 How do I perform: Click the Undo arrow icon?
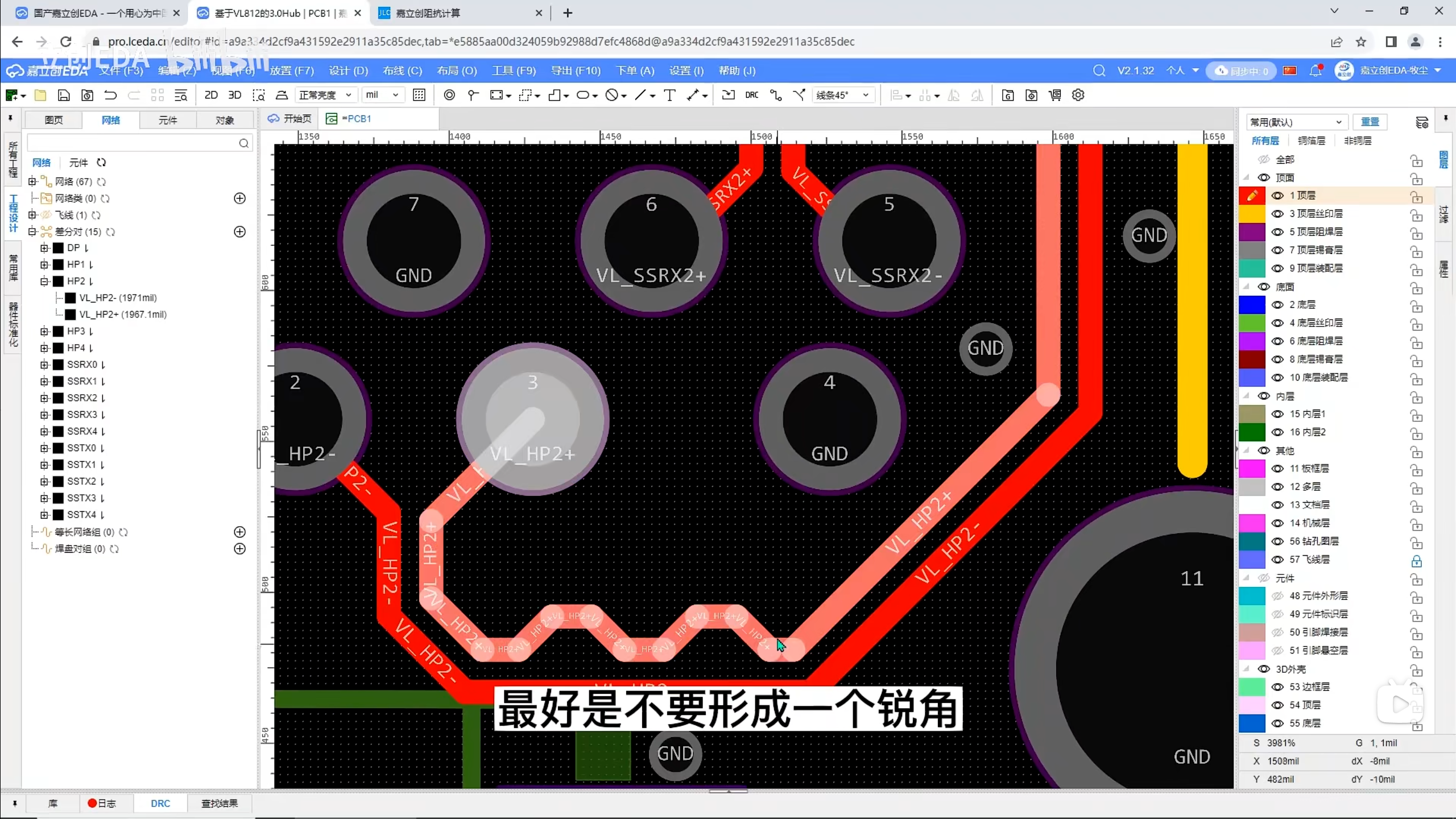[x=110, y=95]
